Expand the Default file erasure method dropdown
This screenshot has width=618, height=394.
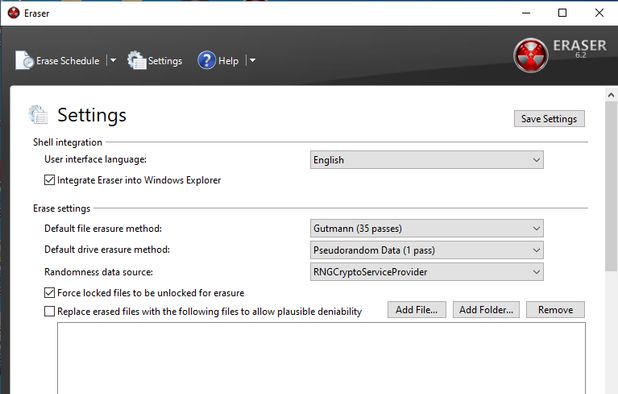(x=426, y=228)
